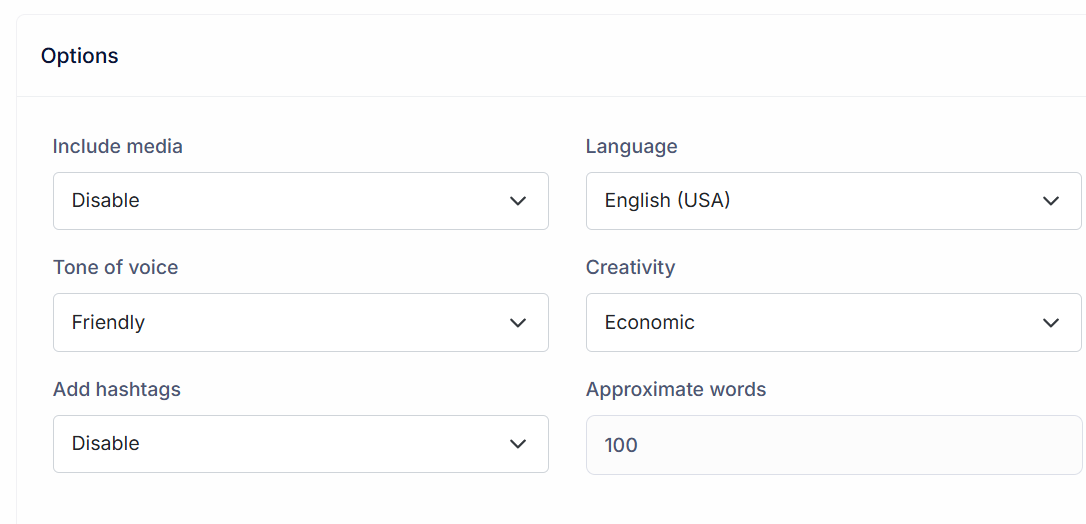Open the Language select box
1086x524 pixels.
coord(832,201)
